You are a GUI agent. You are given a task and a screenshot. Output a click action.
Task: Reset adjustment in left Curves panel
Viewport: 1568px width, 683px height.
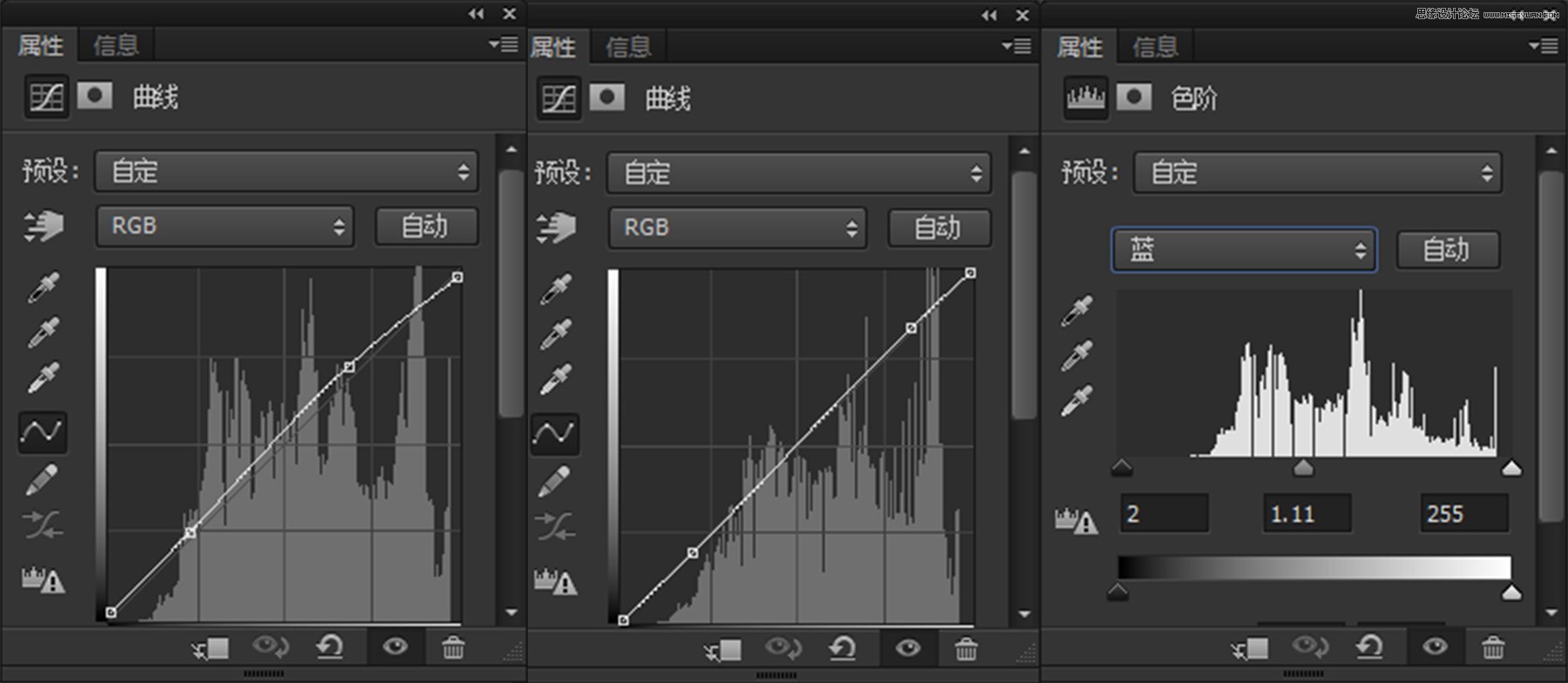pos(329,647)
